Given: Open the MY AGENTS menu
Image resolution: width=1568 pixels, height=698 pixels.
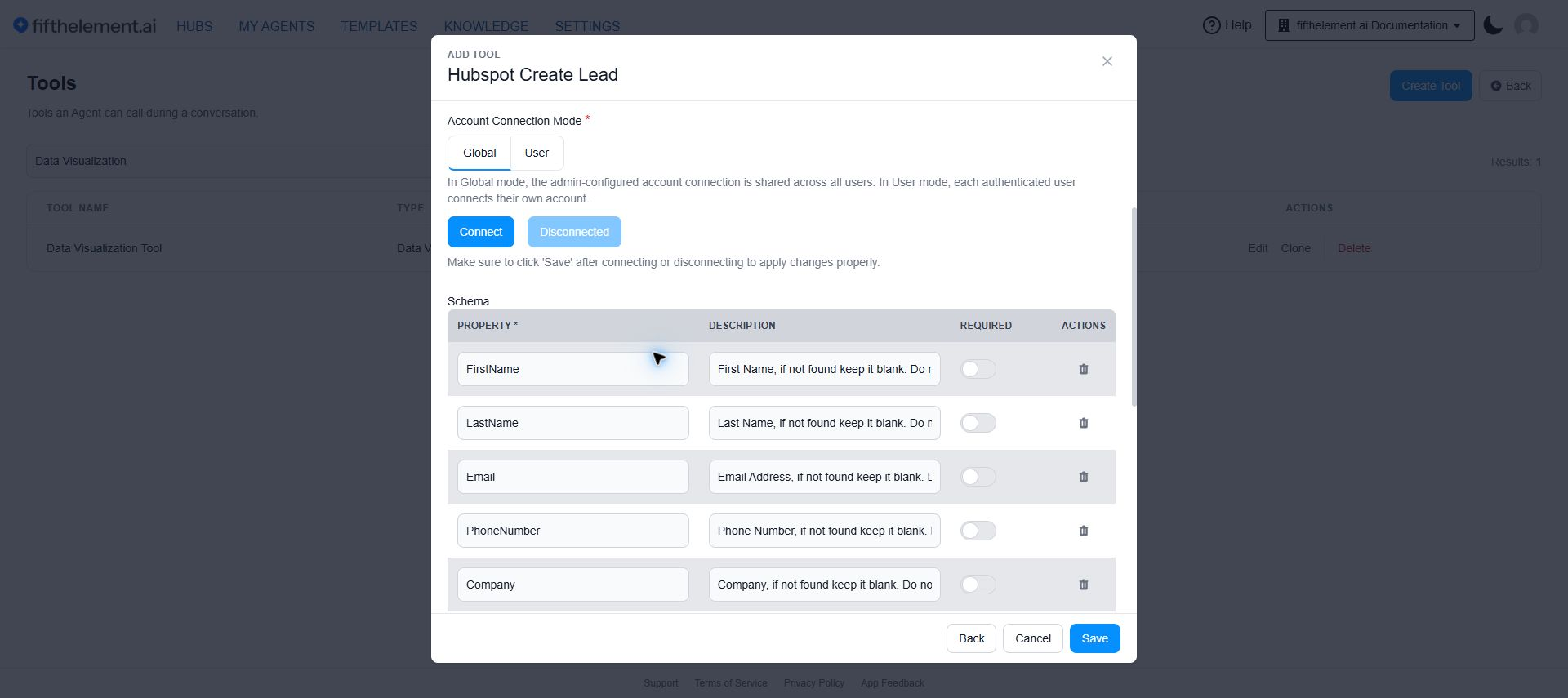Looking at the screenshot, I should pyautogui.click(x=277, y=26).
